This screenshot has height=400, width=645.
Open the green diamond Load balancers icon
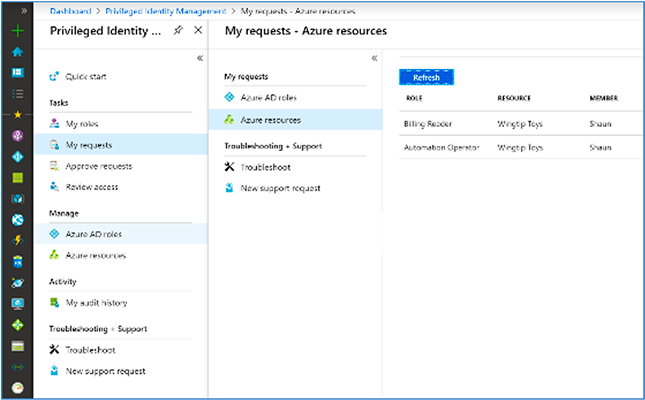coord(18,325)
